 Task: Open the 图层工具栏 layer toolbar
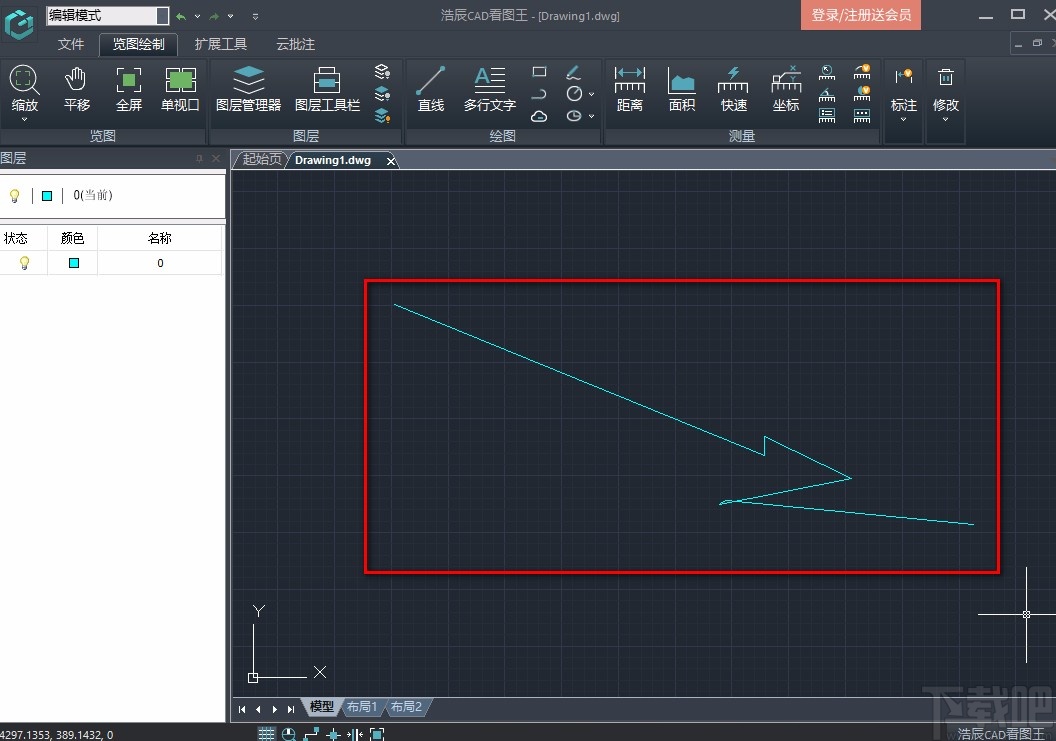click(327, 89)
